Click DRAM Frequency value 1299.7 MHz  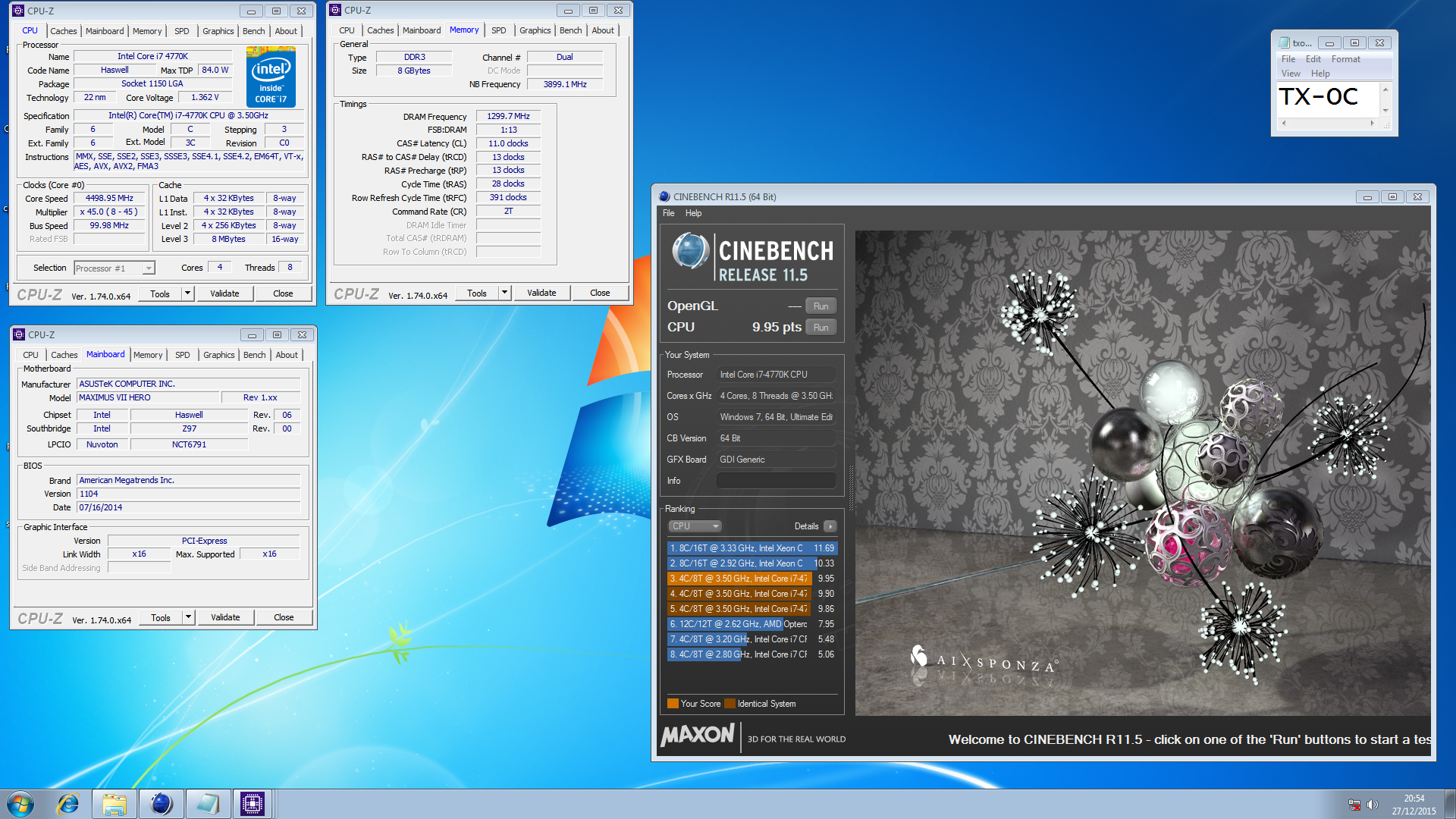pyautogui.click(x=508, y=117)
